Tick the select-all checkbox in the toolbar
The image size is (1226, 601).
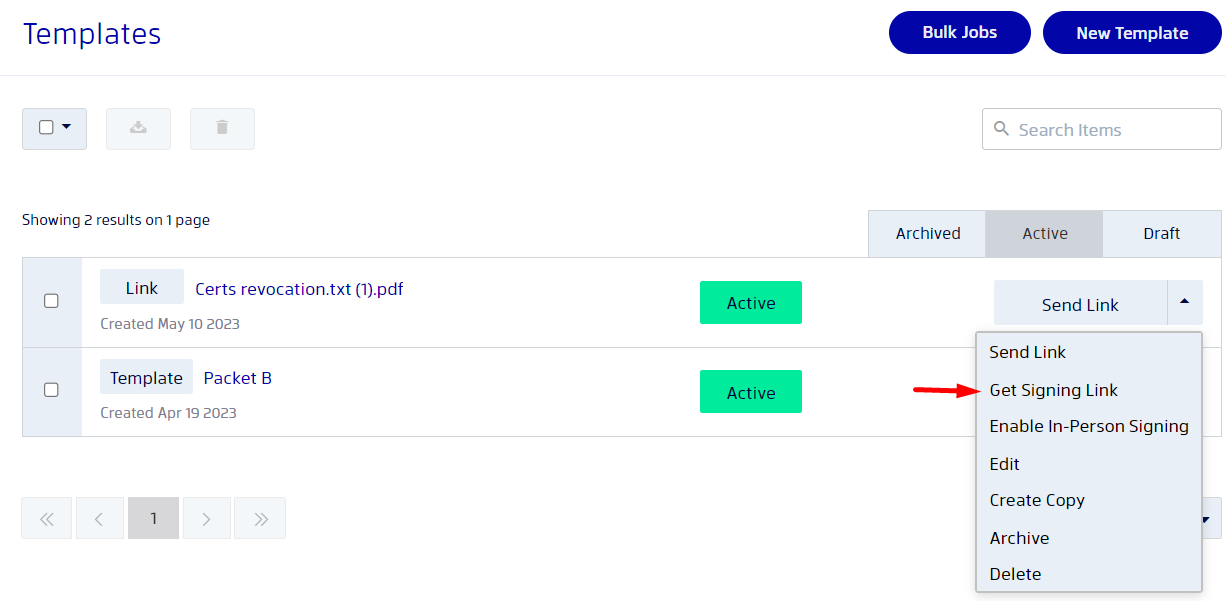click(x=46, y=127)
